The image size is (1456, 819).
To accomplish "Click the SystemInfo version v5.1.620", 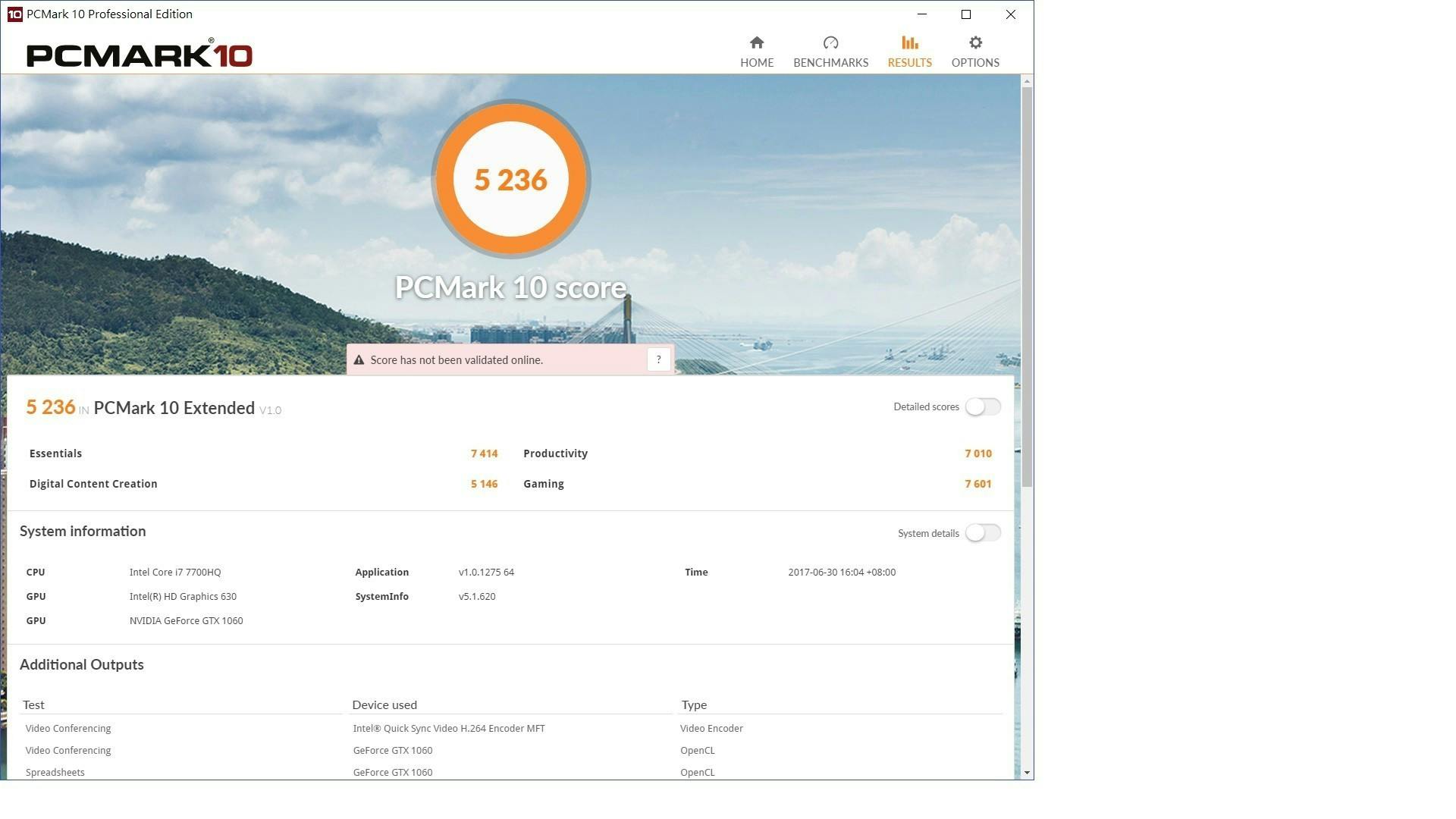I will pyautogui.click(x=477, y=597).
